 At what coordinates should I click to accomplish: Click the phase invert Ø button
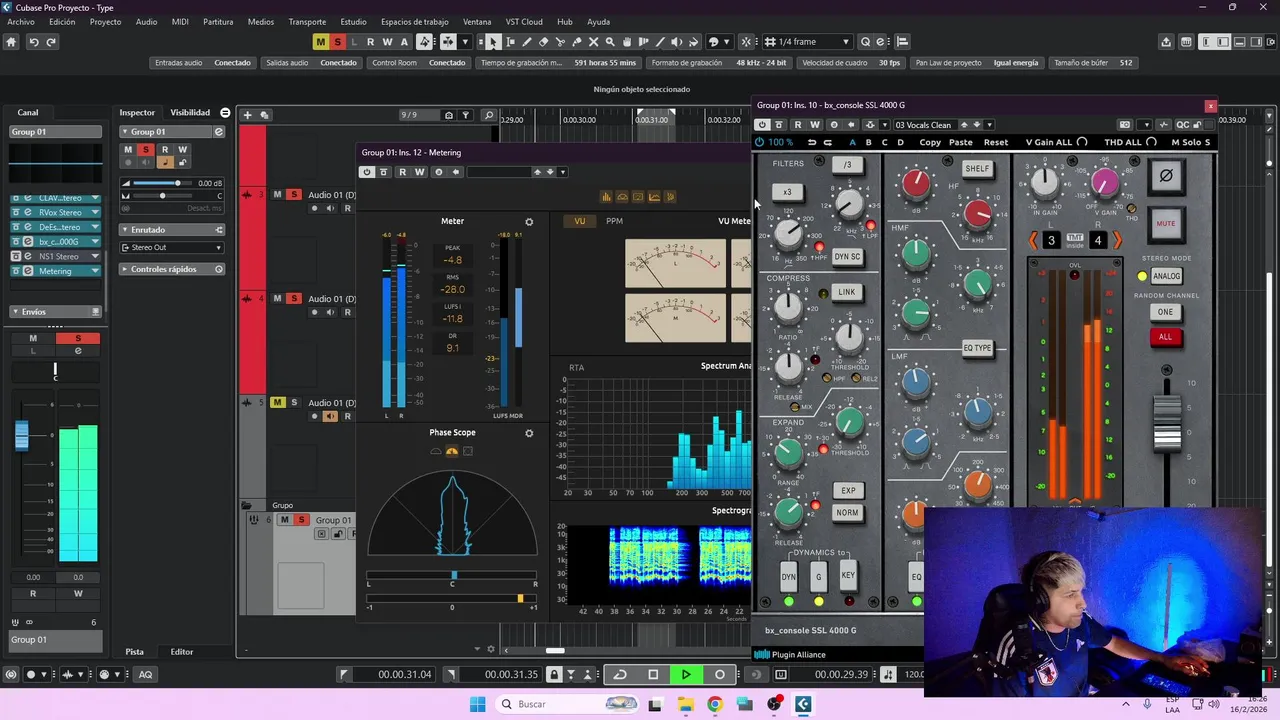(x=1165, y=176)
